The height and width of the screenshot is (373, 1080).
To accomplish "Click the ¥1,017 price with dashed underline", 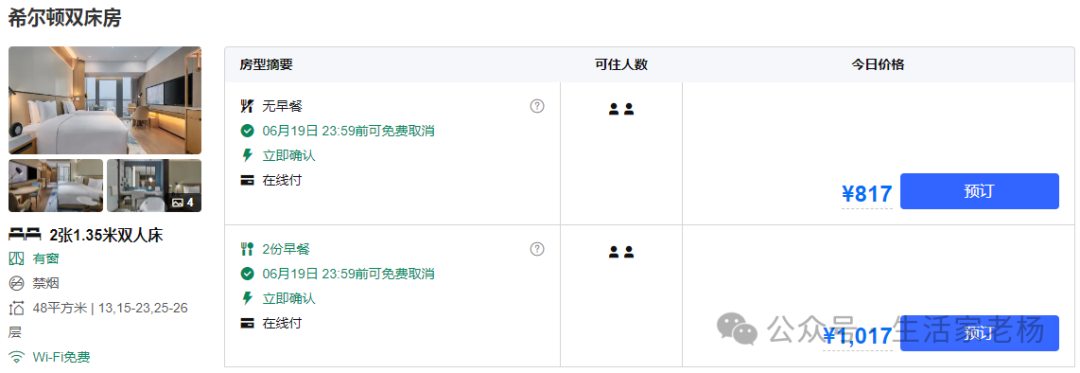I will pos(858,337).
